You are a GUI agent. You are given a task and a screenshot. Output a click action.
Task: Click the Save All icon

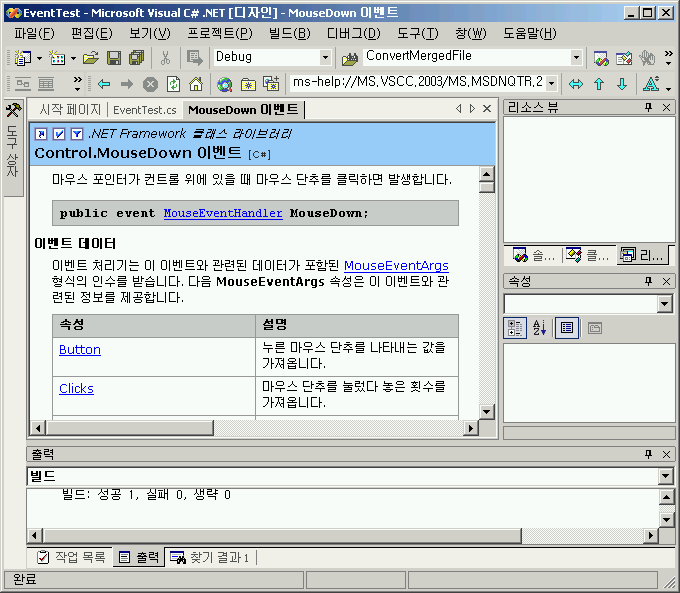(137, 58)
